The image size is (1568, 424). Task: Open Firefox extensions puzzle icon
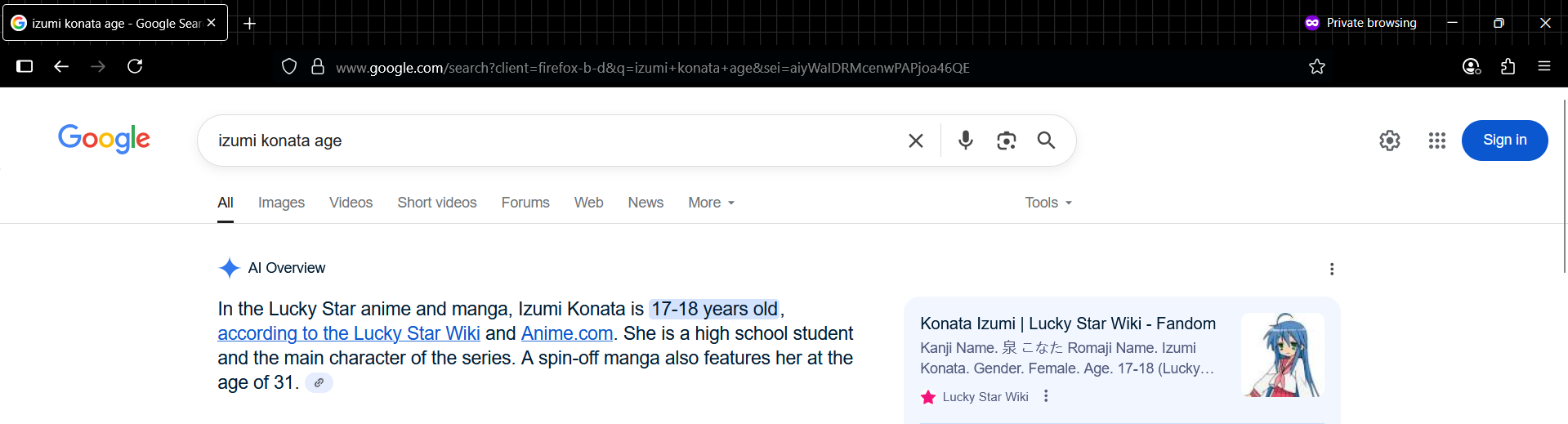(x=1508, y=67)
